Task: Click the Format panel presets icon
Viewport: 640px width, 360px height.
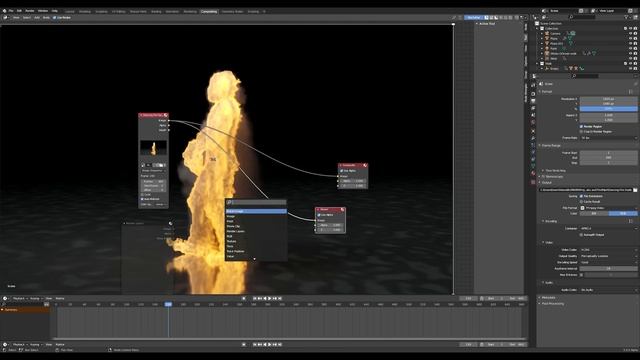Action: pyautogui.click(x=631, y=91)
